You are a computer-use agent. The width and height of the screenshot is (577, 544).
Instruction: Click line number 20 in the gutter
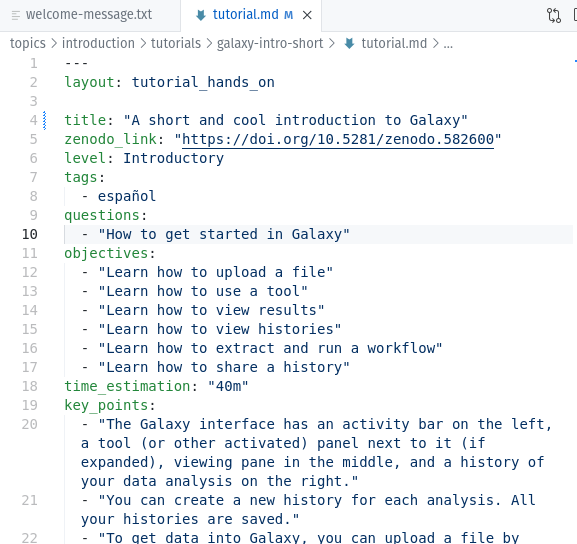[x=29, y=424]
